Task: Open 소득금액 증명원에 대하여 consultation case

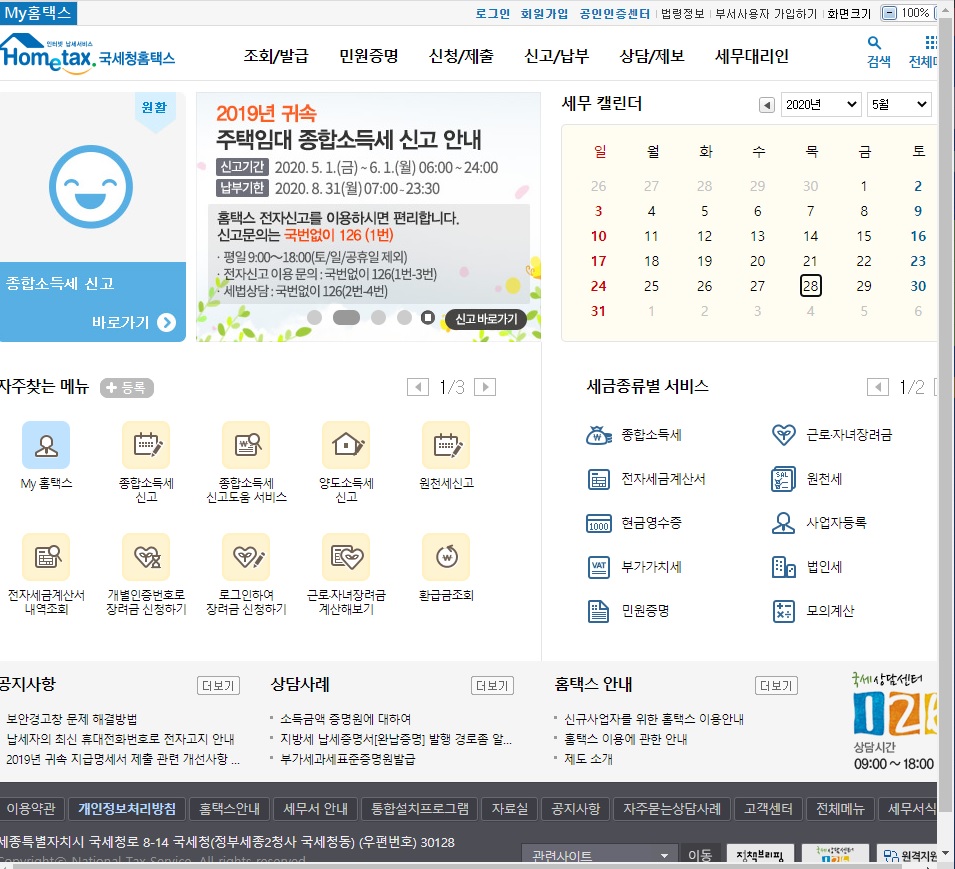Action: pos(345,719)
